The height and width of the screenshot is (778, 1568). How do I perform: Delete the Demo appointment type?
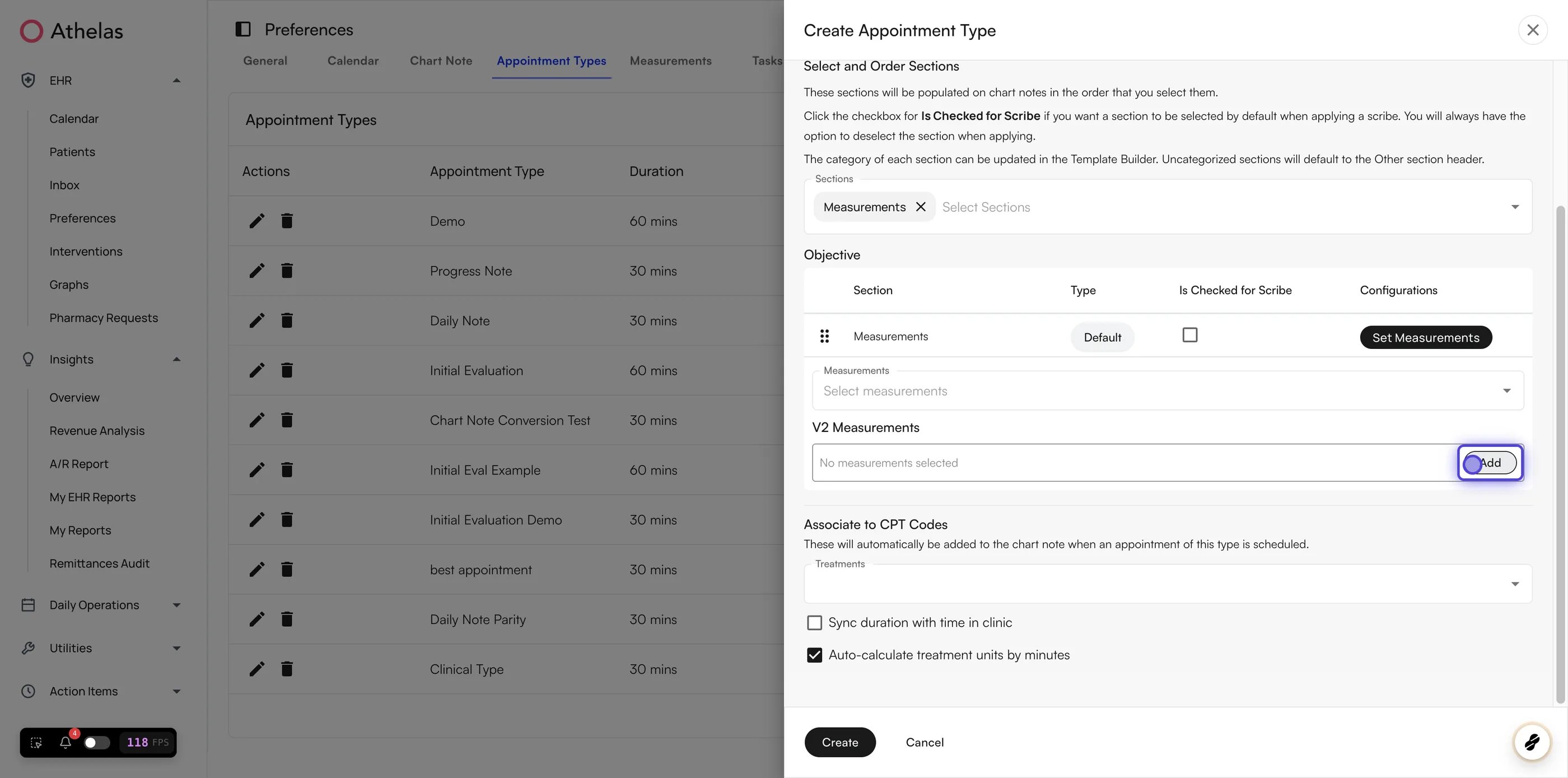(x=287, y=221)
